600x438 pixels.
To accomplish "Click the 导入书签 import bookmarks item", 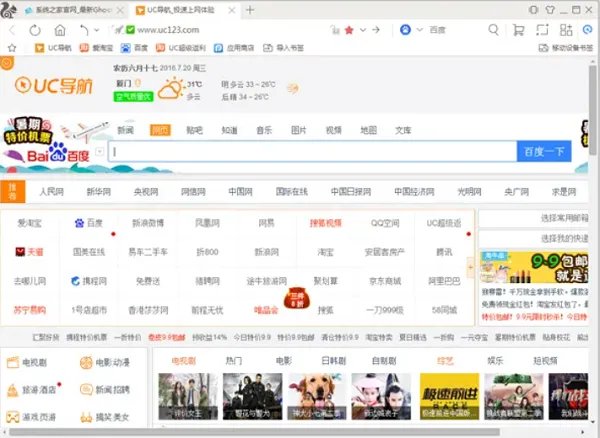I will click(284, 48).
